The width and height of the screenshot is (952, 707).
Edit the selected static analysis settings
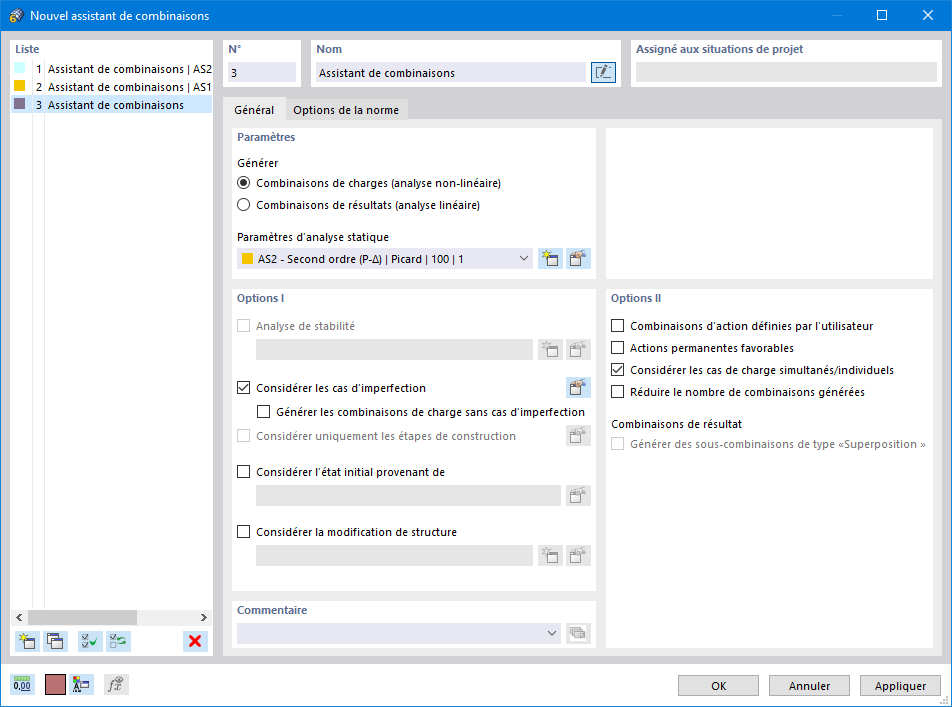578,258
